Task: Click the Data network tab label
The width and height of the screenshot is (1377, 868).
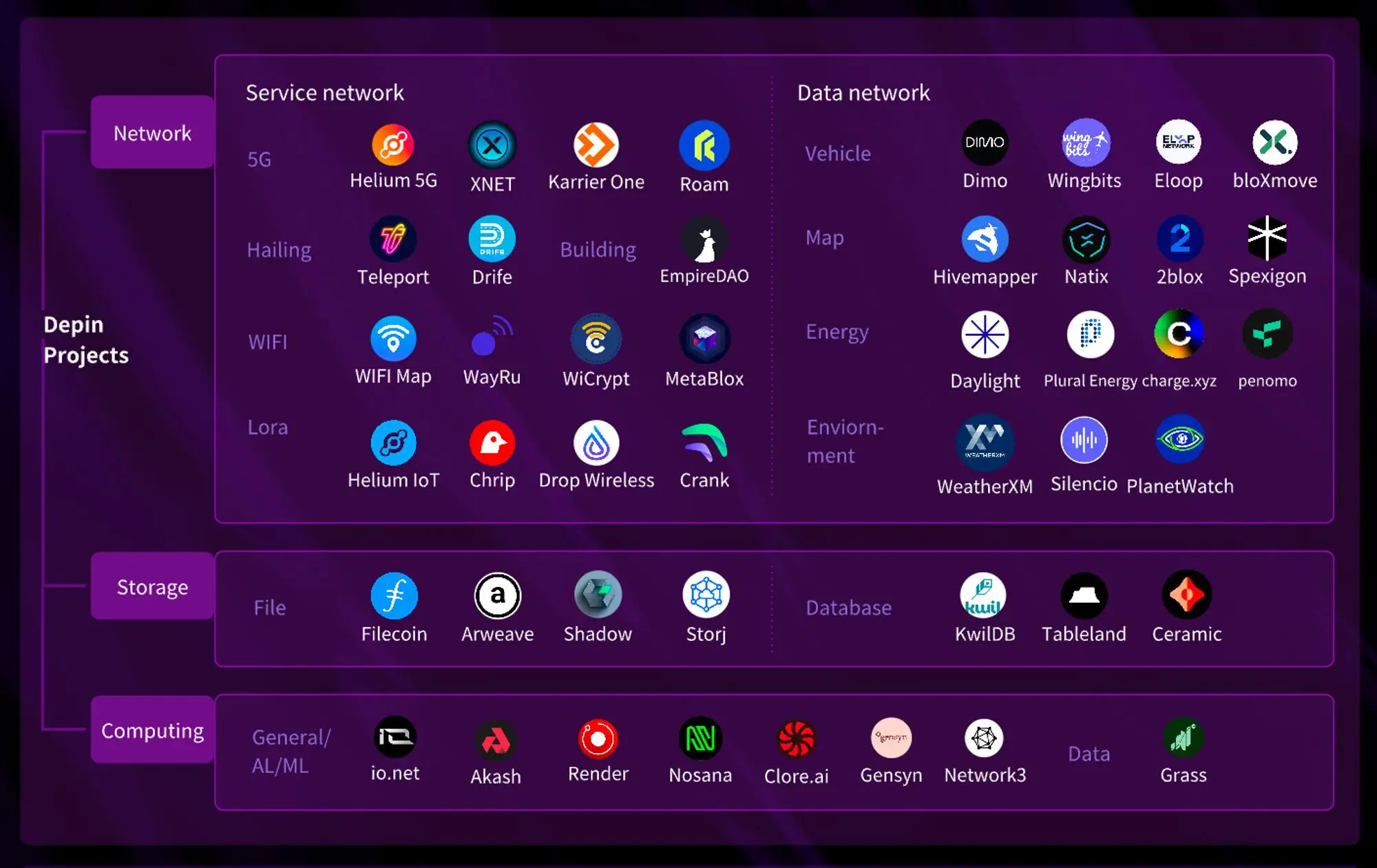Action: [x=862, y=92]
